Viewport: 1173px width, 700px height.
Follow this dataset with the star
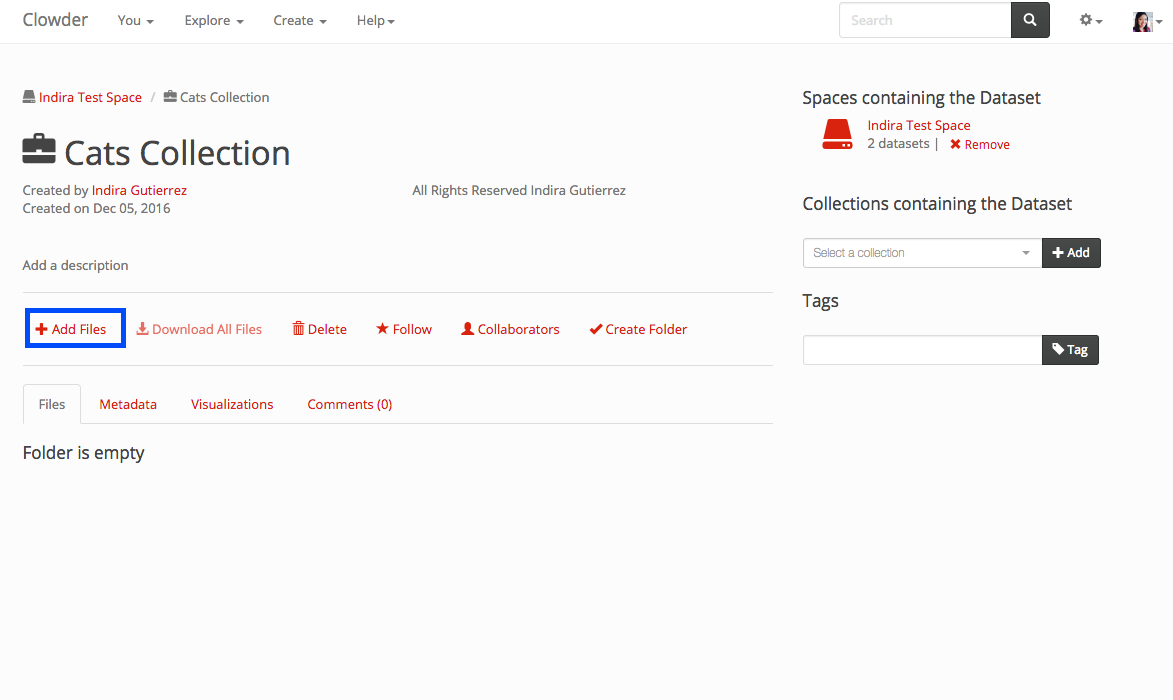click(x=404, y=329)
